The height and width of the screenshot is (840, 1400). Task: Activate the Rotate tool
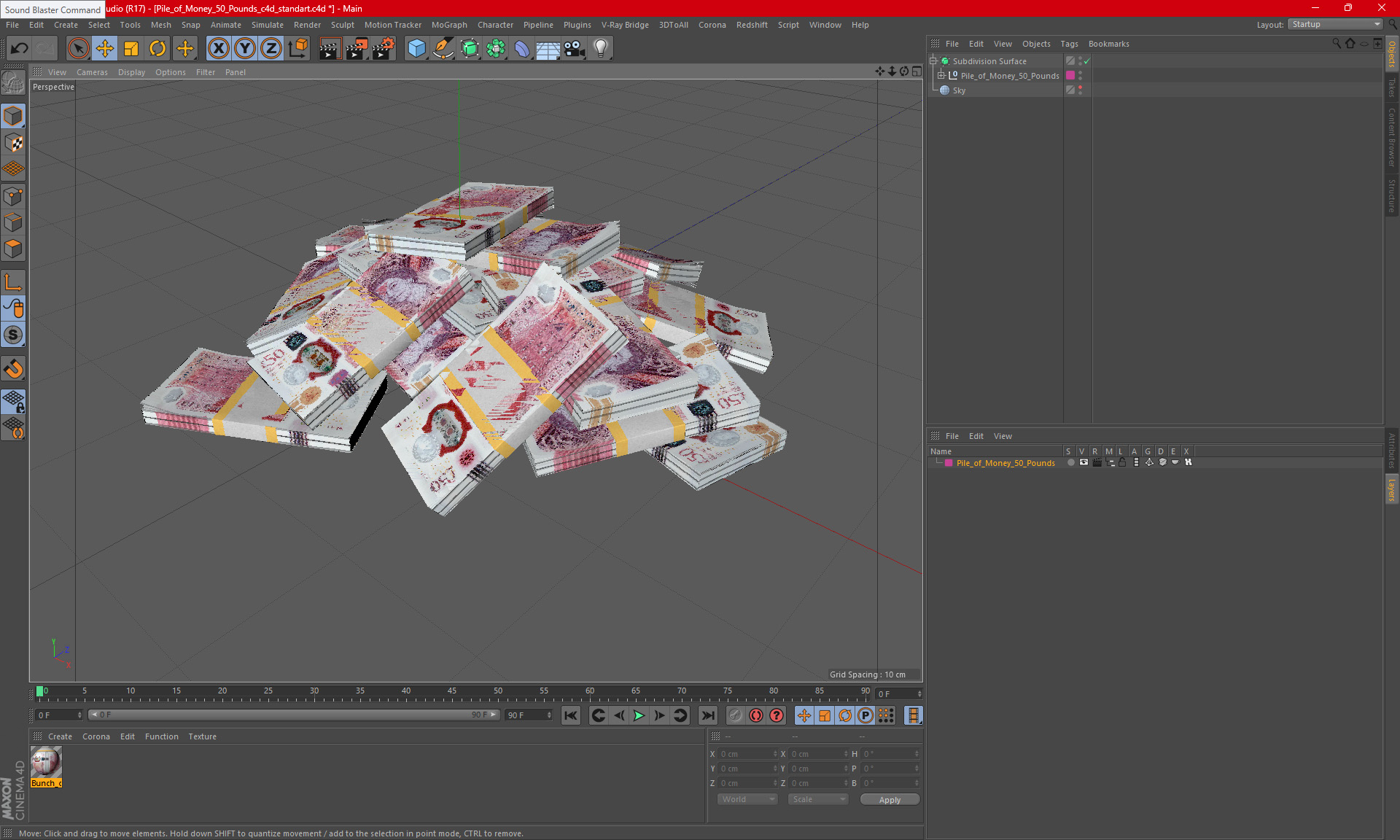(157, 49)
